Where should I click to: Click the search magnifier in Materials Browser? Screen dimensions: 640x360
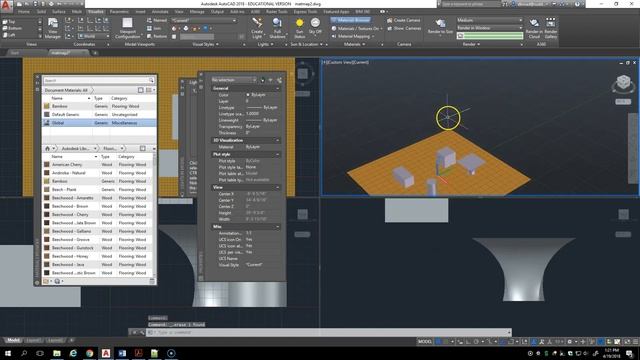(151, 80)
